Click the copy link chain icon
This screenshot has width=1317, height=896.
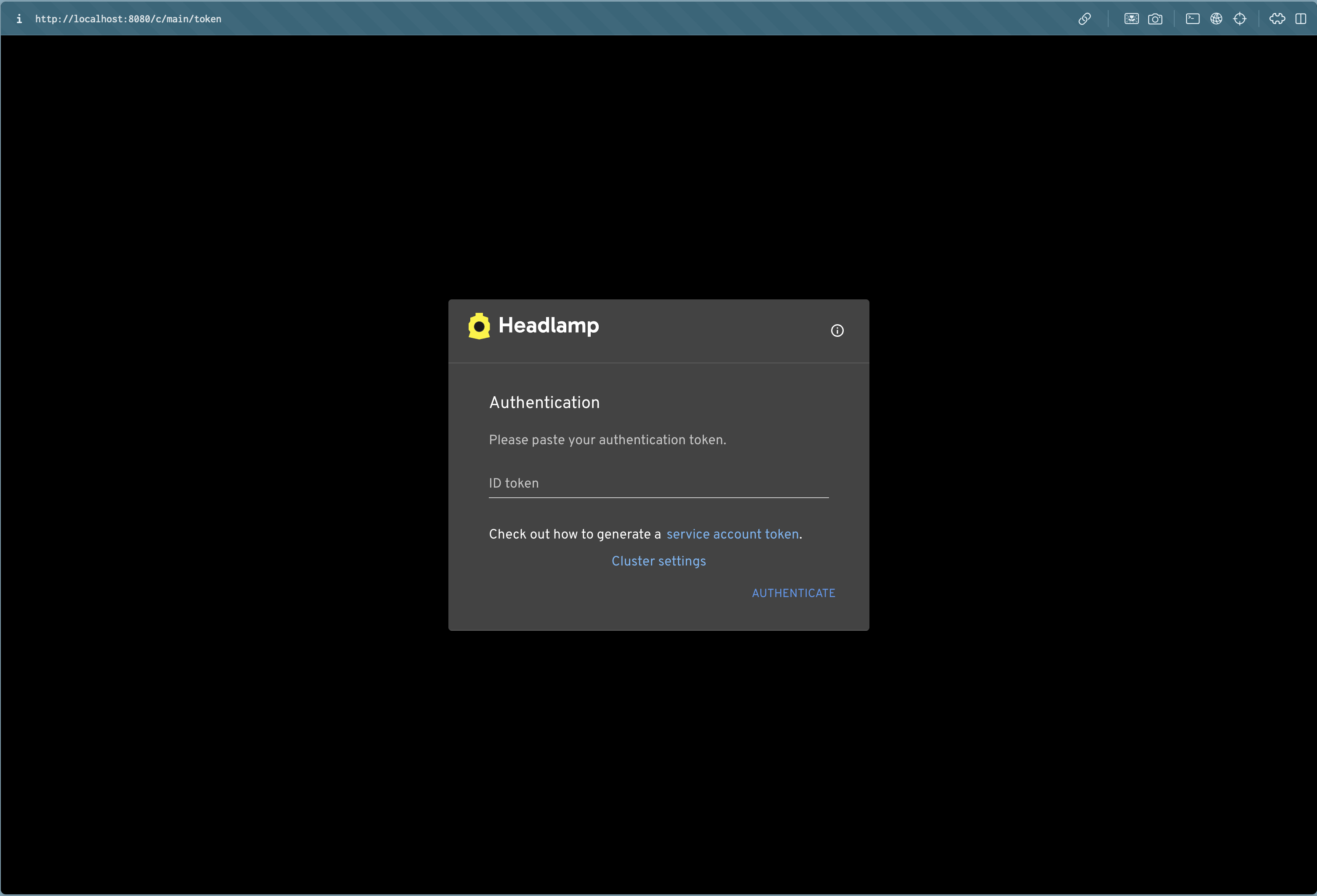tap(1084, 19)
